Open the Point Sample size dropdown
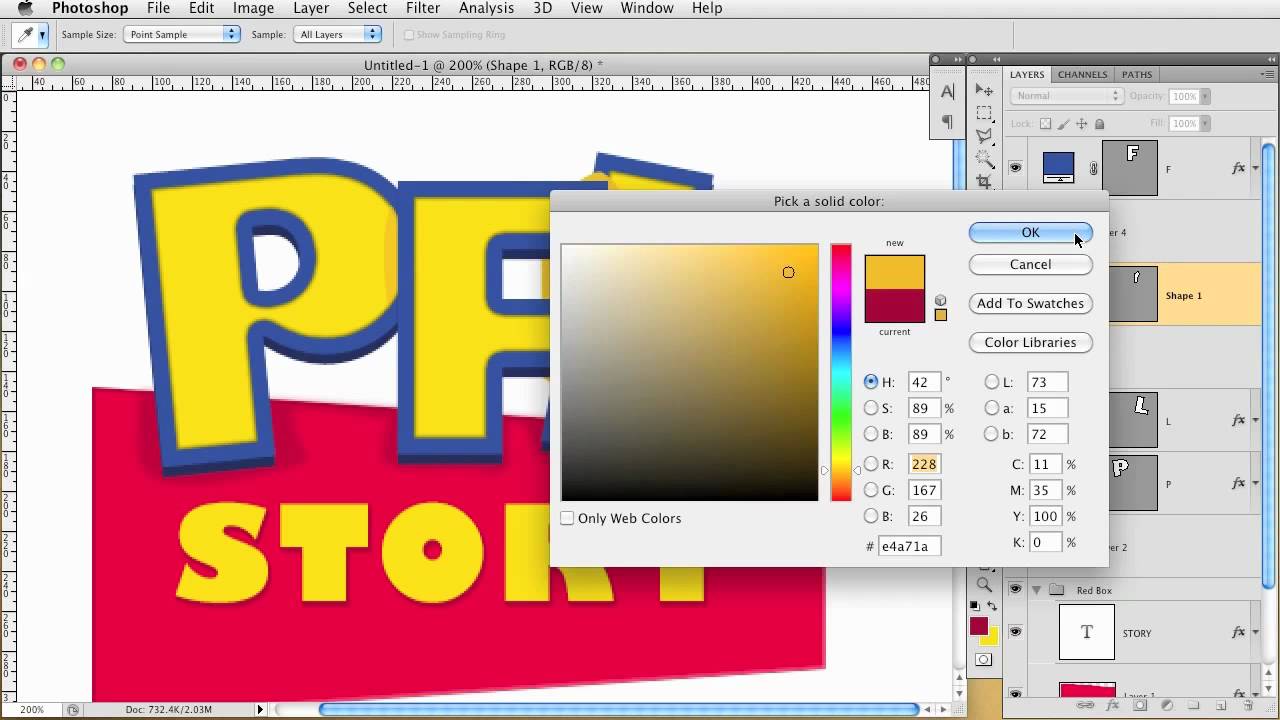The width and height of the screenshot is (1280, 720). point(182,33)
